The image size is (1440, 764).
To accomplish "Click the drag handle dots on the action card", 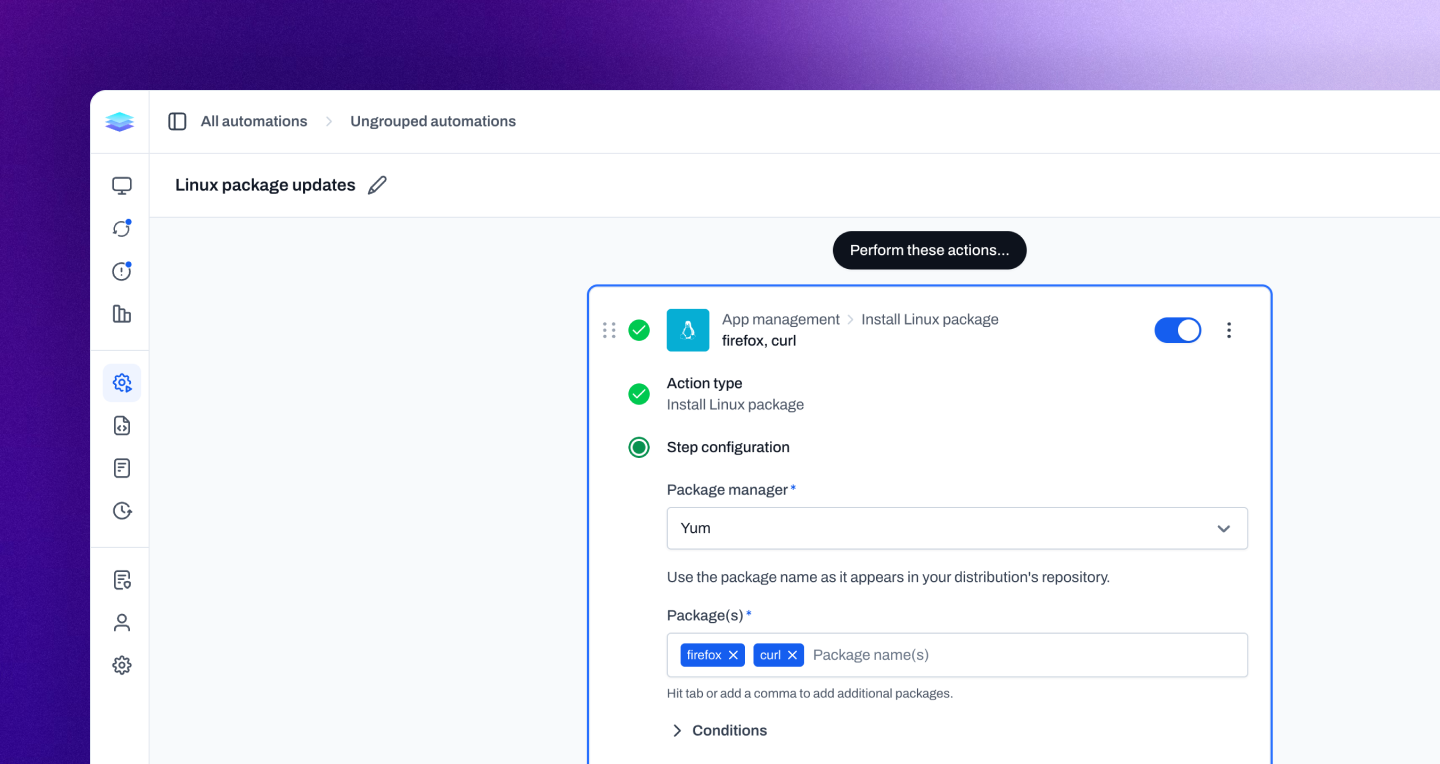I will pyautogui.click(x=609, y=330).
